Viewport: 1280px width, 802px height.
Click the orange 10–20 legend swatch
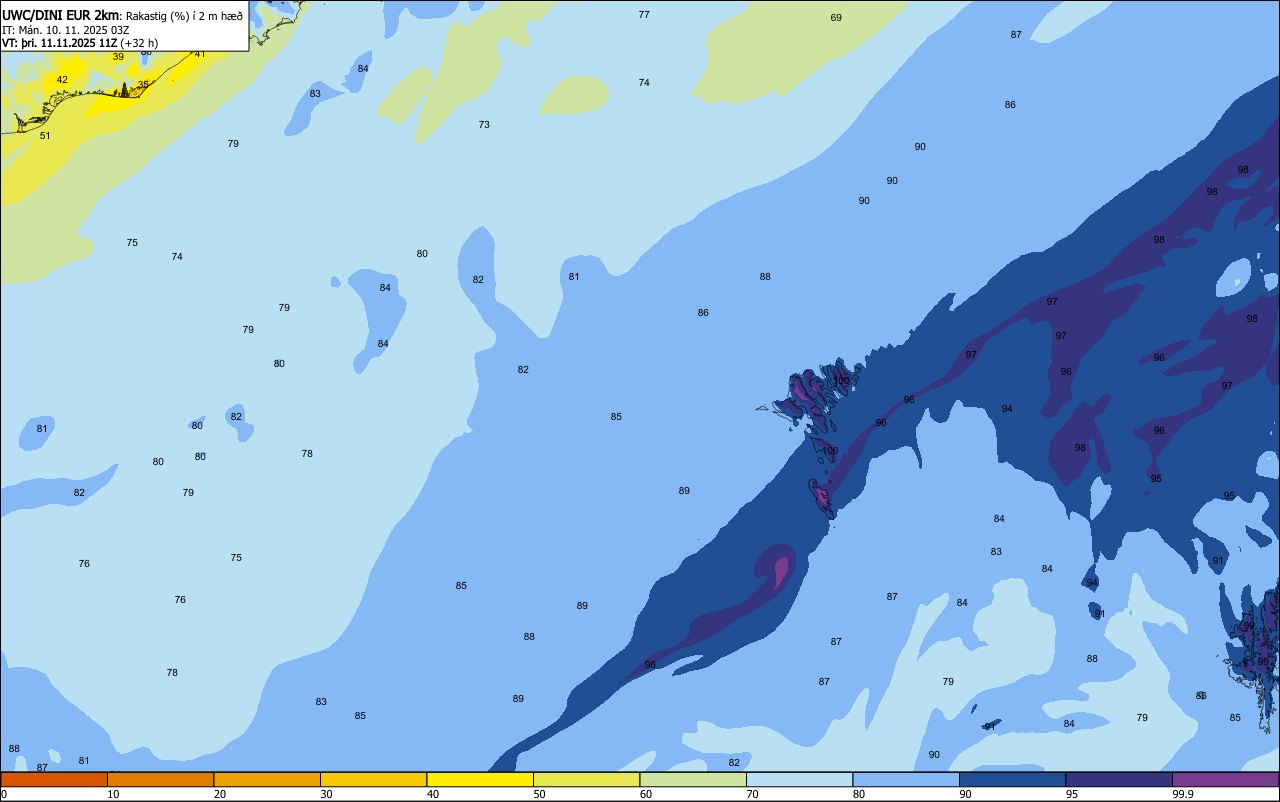click(x=160, y=779)
